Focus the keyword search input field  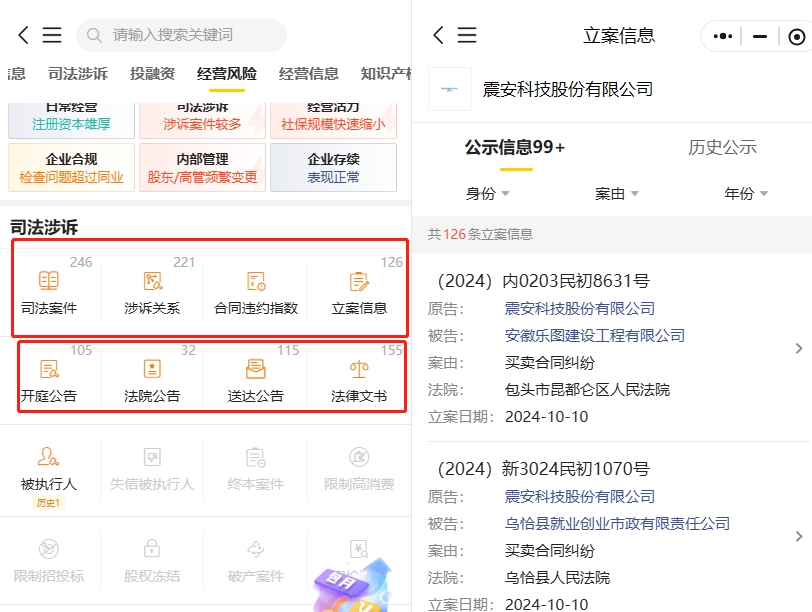(x=181, y=35)
